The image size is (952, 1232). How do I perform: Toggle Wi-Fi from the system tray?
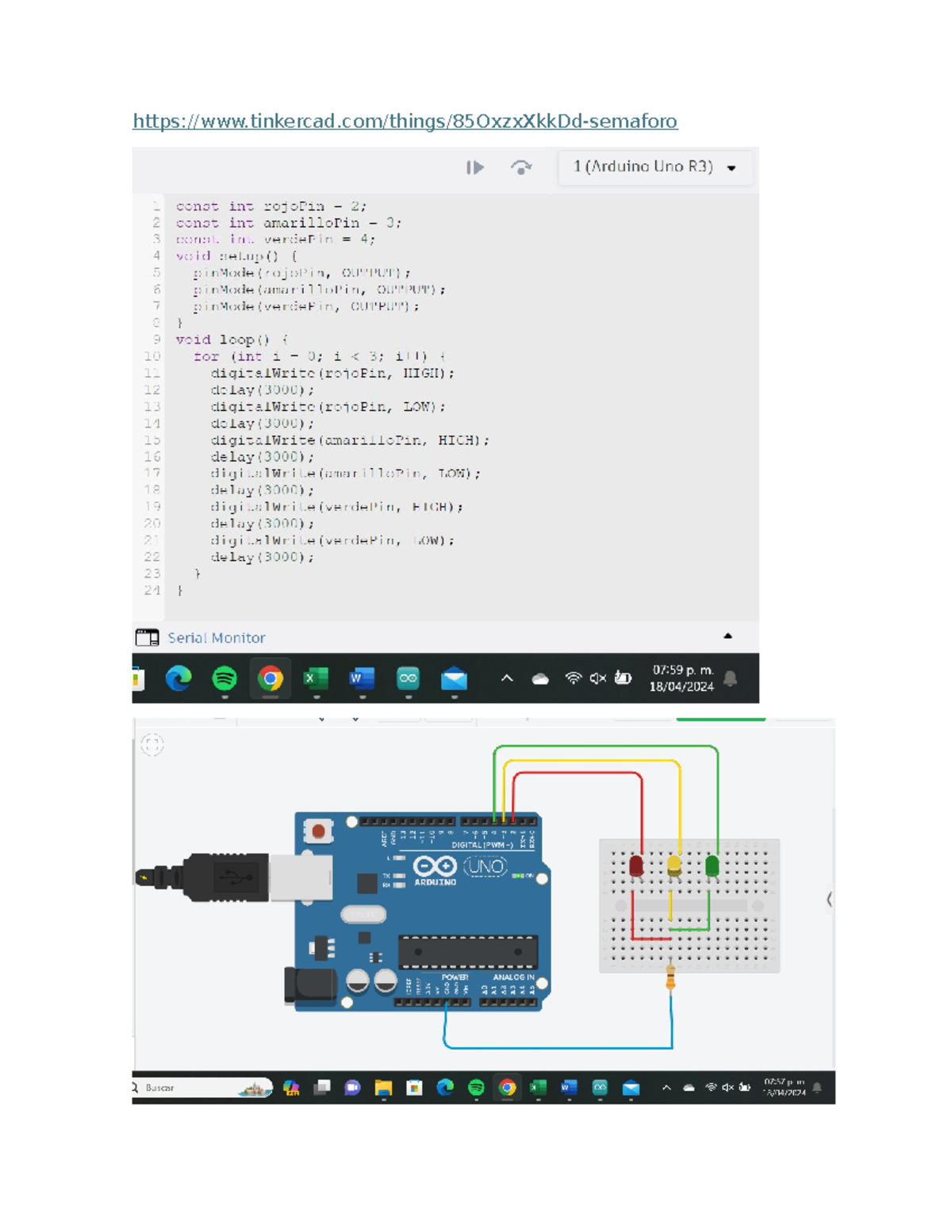coord(573,678)
